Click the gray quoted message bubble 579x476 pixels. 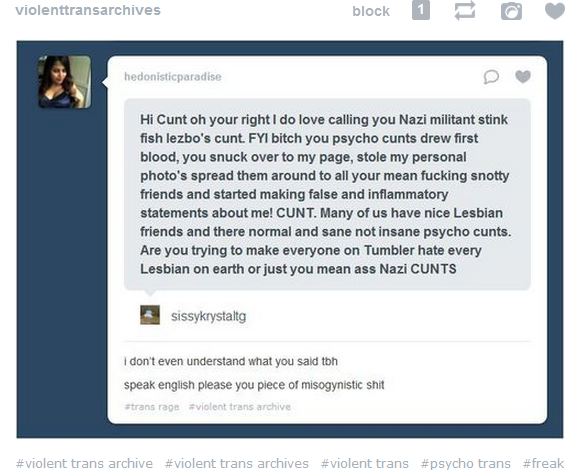click(x=327, y=194)
